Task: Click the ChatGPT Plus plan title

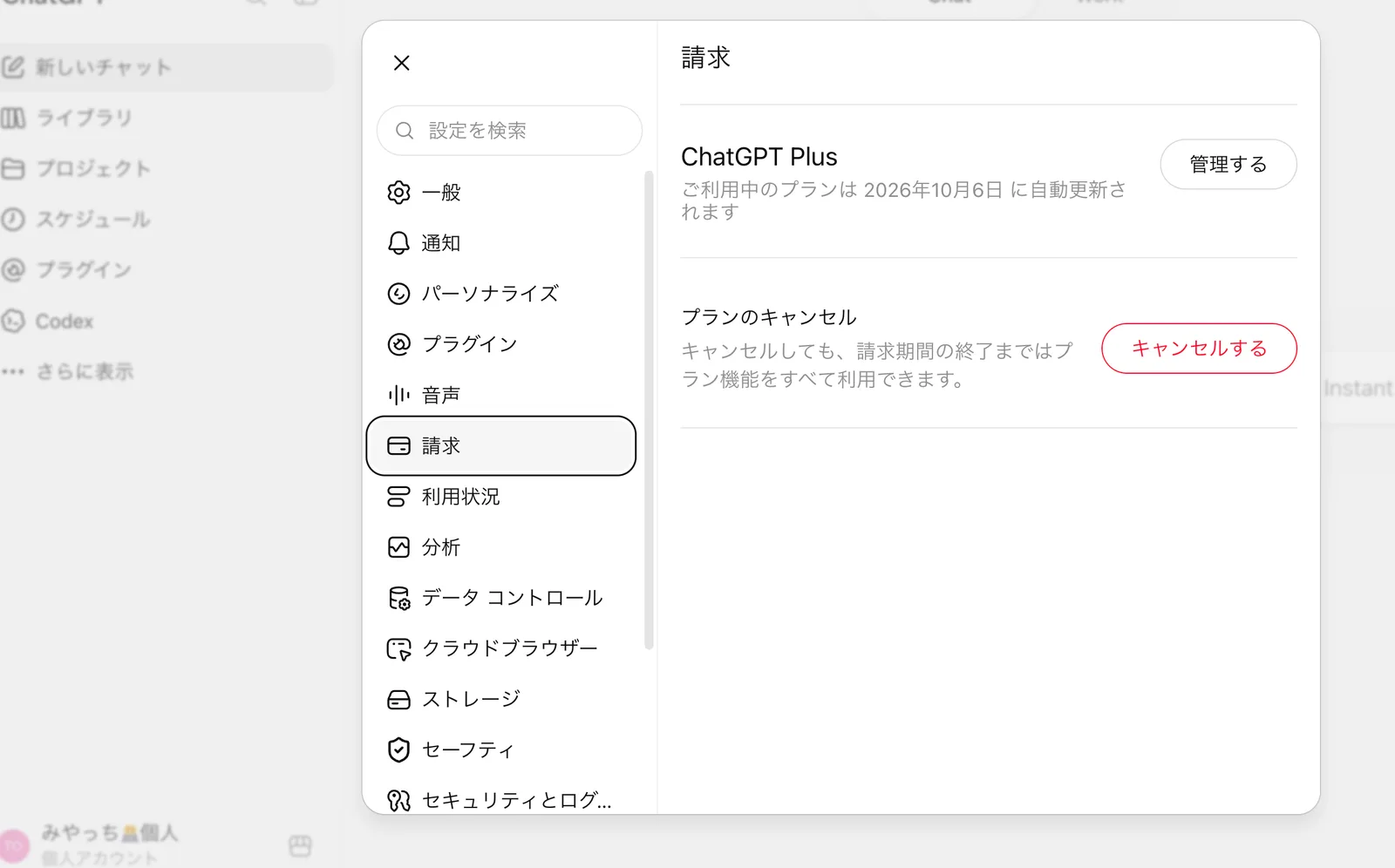Action: tap(759, 157)
